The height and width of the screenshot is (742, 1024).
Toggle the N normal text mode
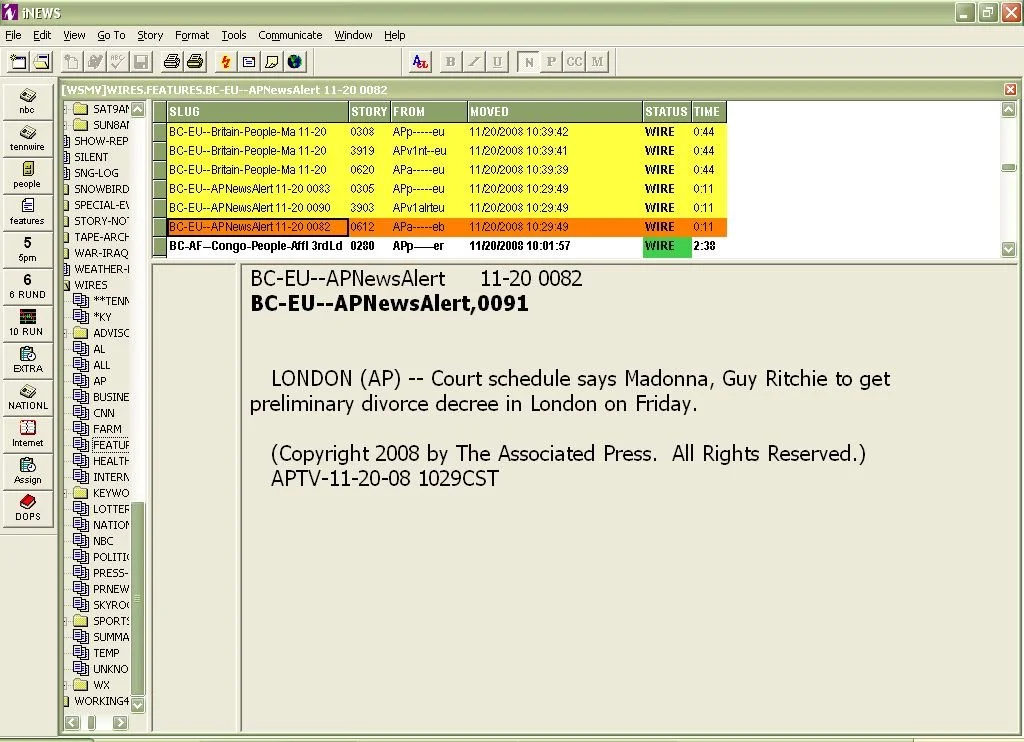[x=529, y=62]
